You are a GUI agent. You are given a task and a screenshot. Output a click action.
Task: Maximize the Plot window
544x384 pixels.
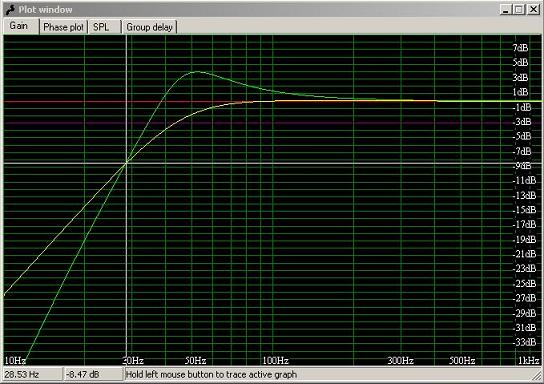[x=519, y=10]
